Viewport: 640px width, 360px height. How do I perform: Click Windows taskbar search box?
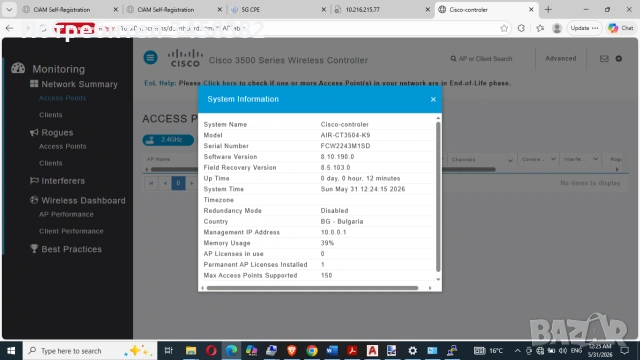pyautogui.click(x=90, y=351)
